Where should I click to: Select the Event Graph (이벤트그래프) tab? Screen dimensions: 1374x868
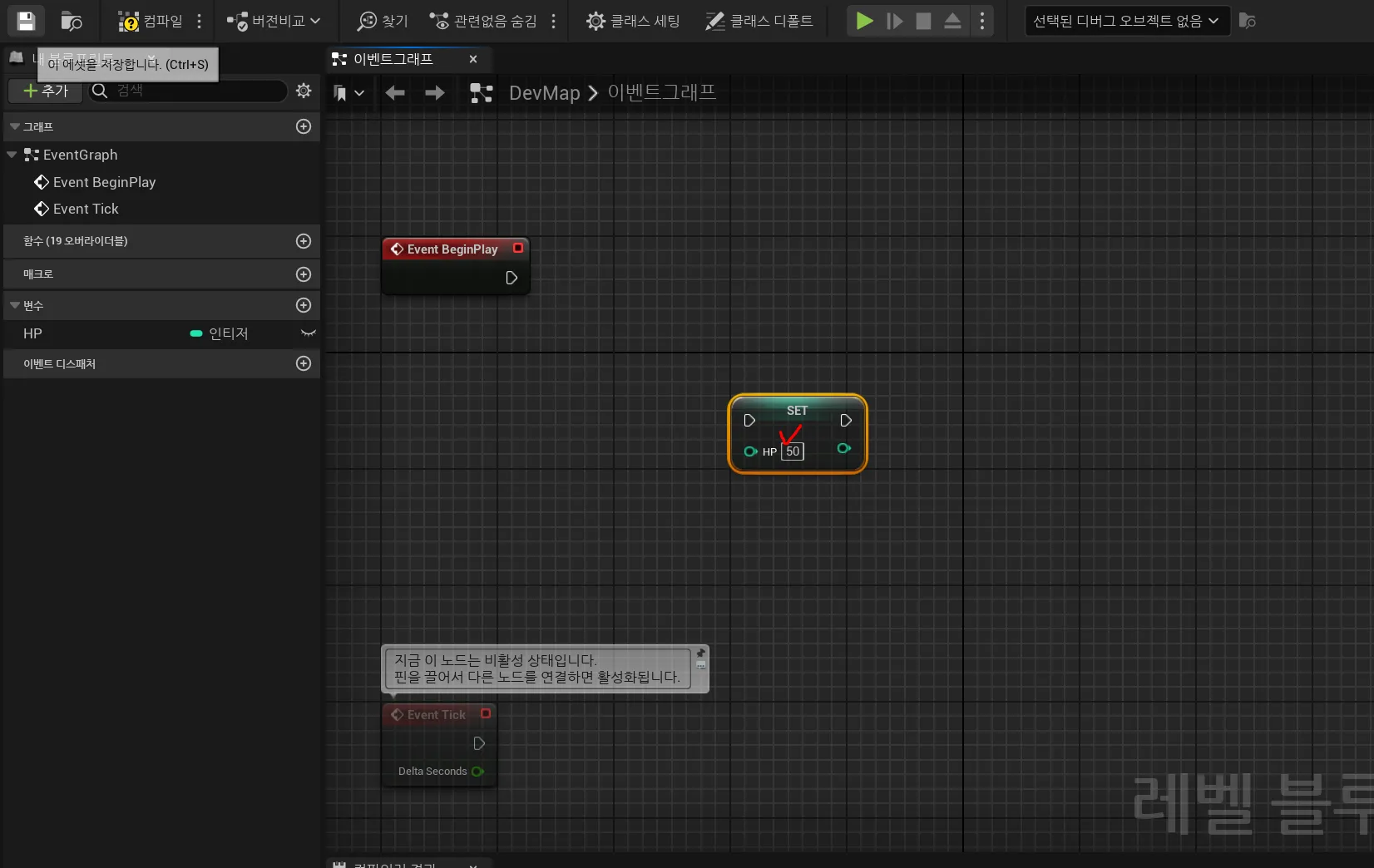tap(393, 59)
